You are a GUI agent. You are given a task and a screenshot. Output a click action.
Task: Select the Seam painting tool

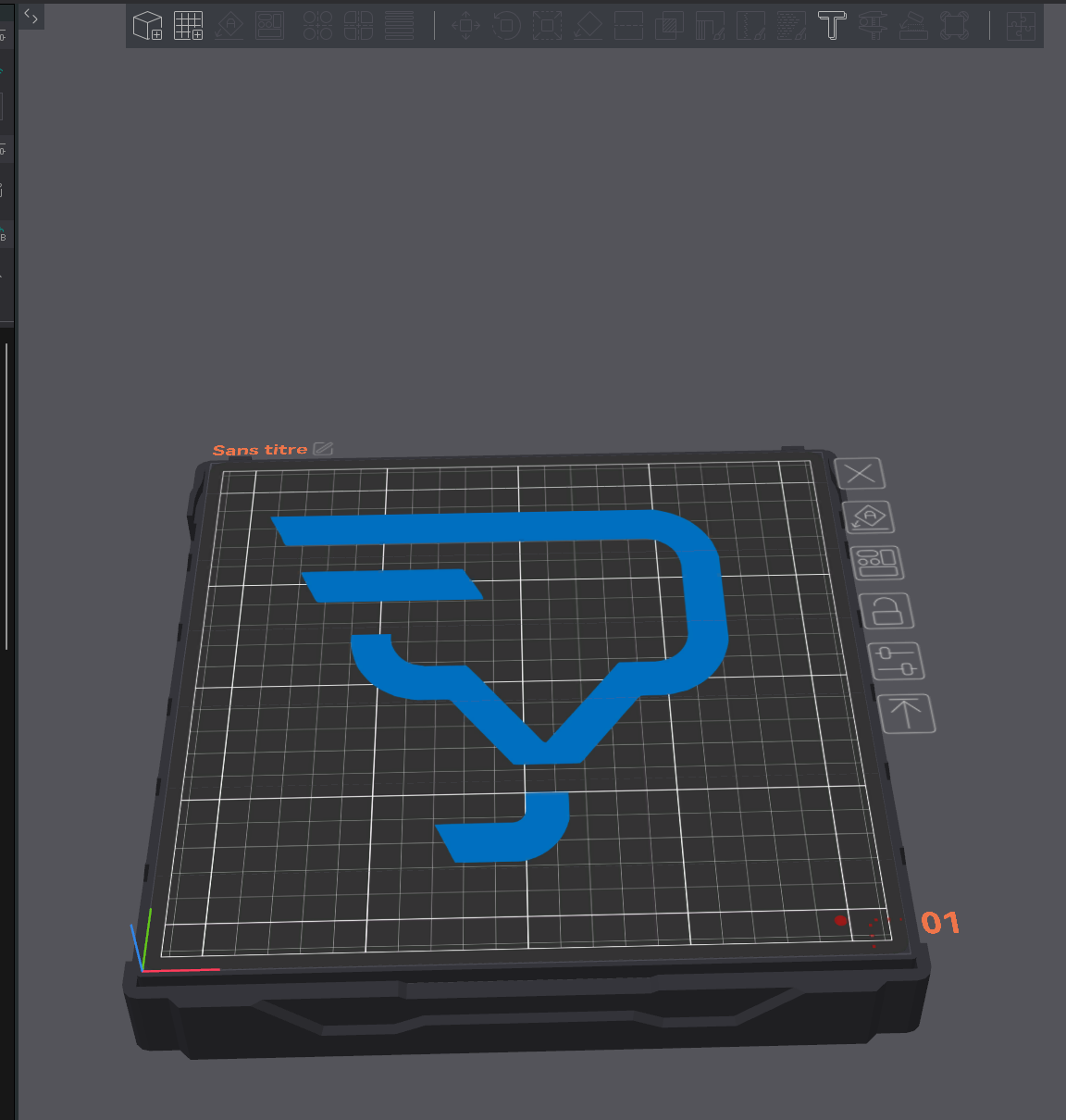coord(750,25)
